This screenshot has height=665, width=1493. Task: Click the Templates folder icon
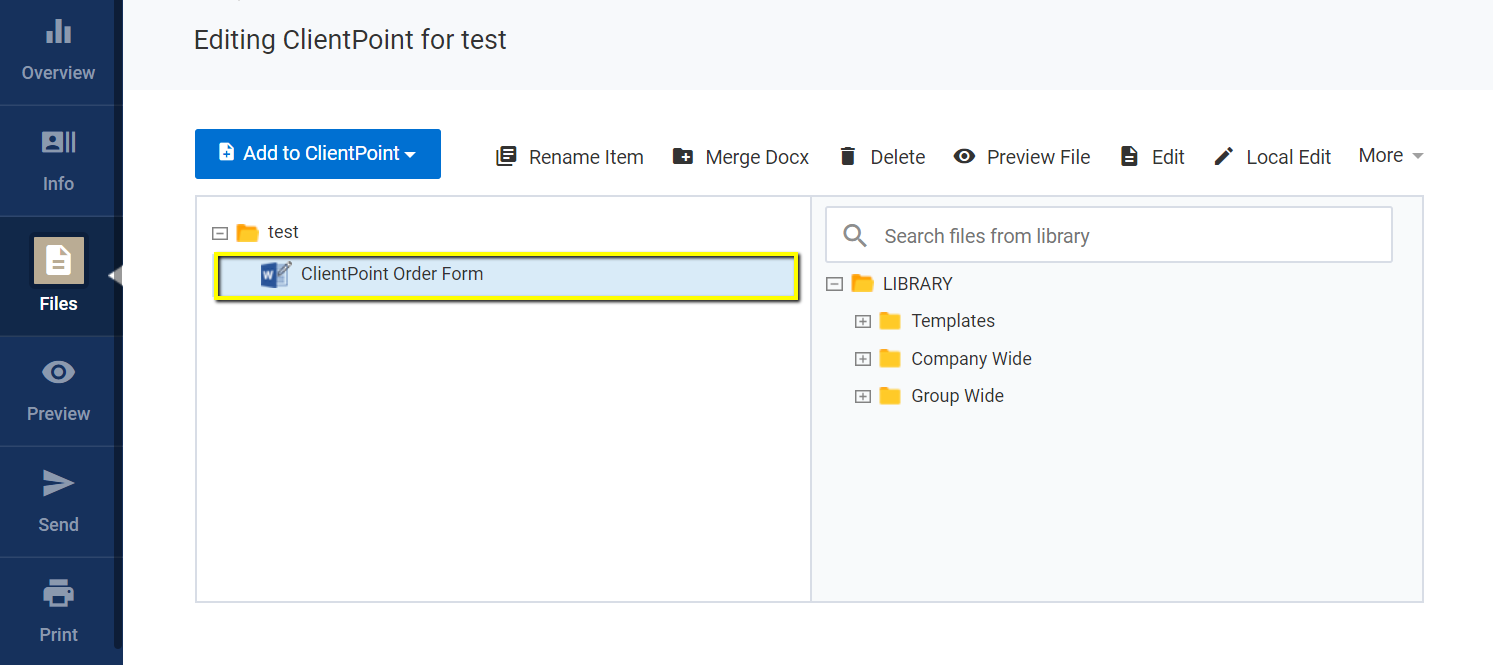tap(890, 321)
